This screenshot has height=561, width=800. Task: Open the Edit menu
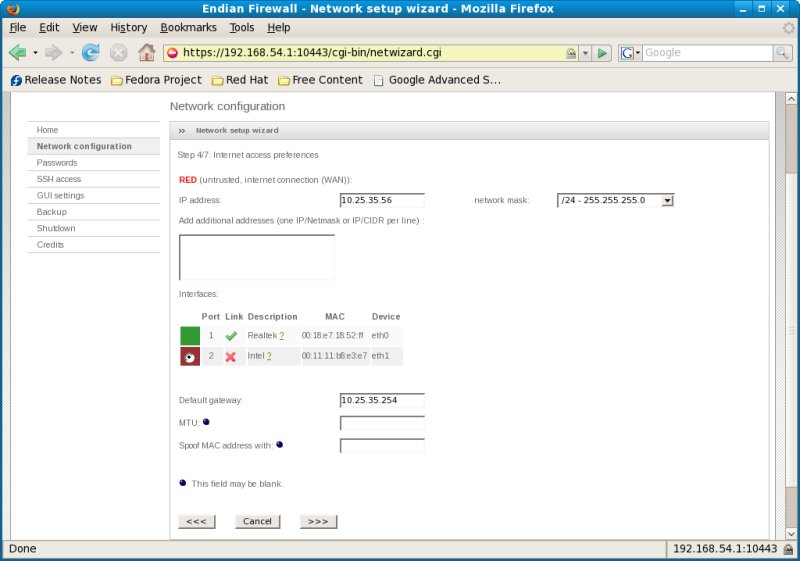[49, 28]
